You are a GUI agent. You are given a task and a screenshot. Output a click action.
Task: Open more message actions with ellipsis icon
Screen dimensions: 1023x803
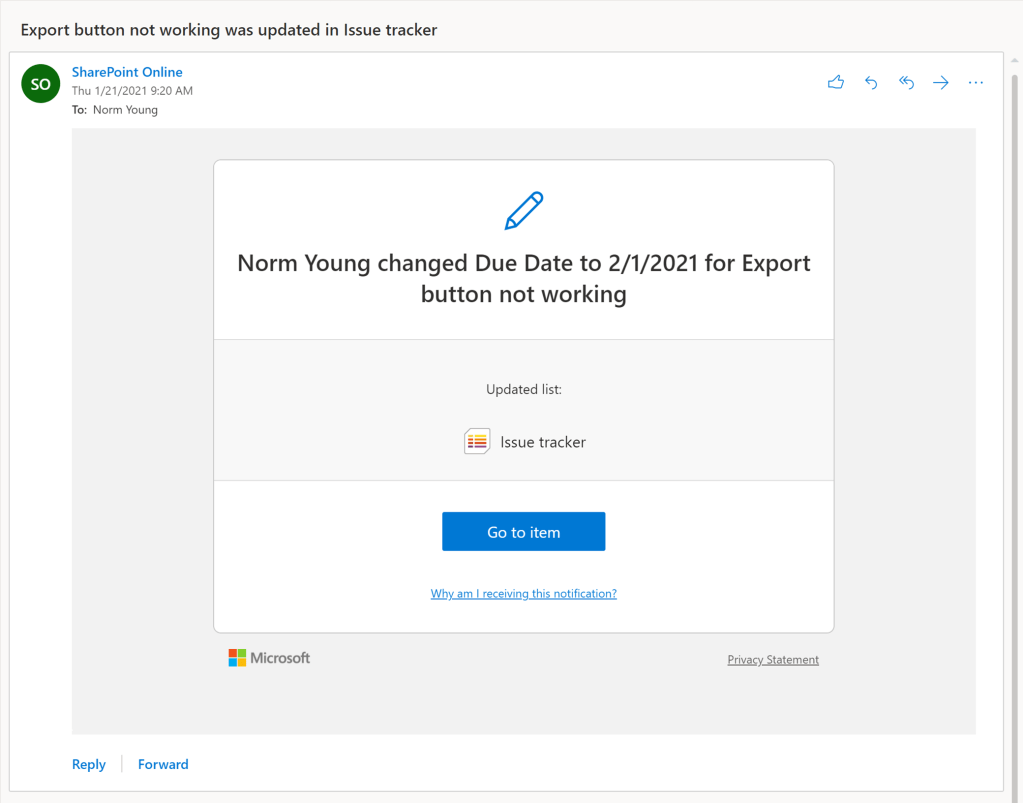976,83
